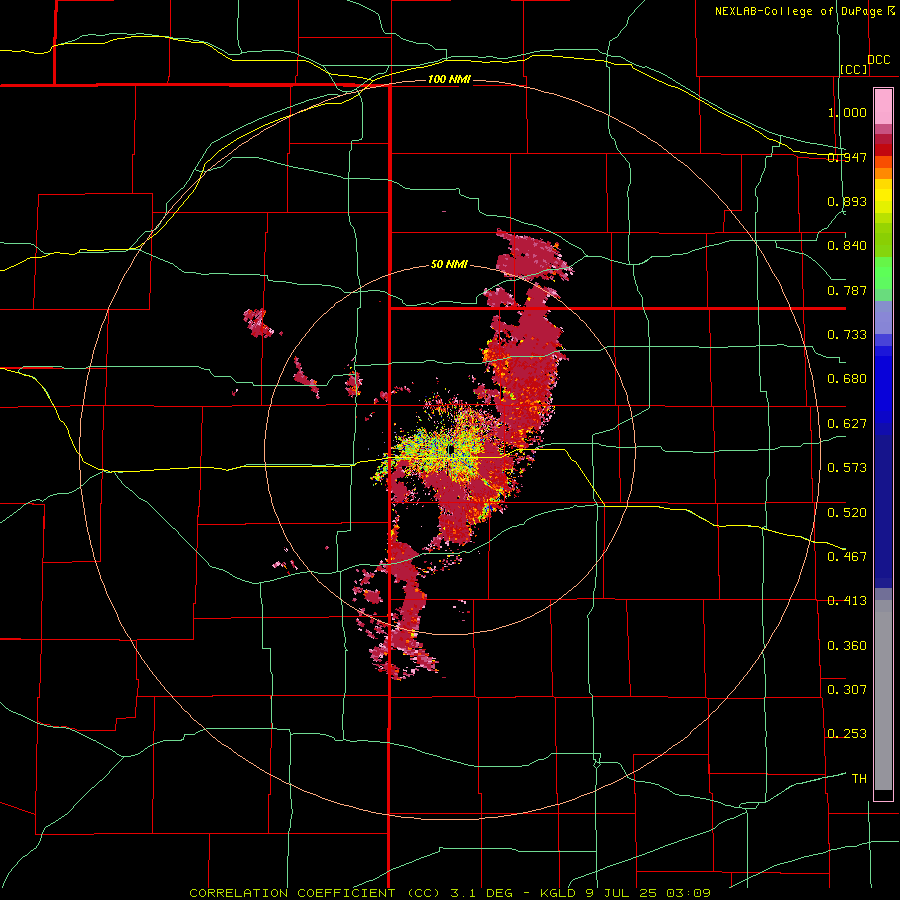Image resolution: width=900 pixels, height=900 pixels.
Task: Select the 0.413 scale label
Action: [x=847, y=601]
